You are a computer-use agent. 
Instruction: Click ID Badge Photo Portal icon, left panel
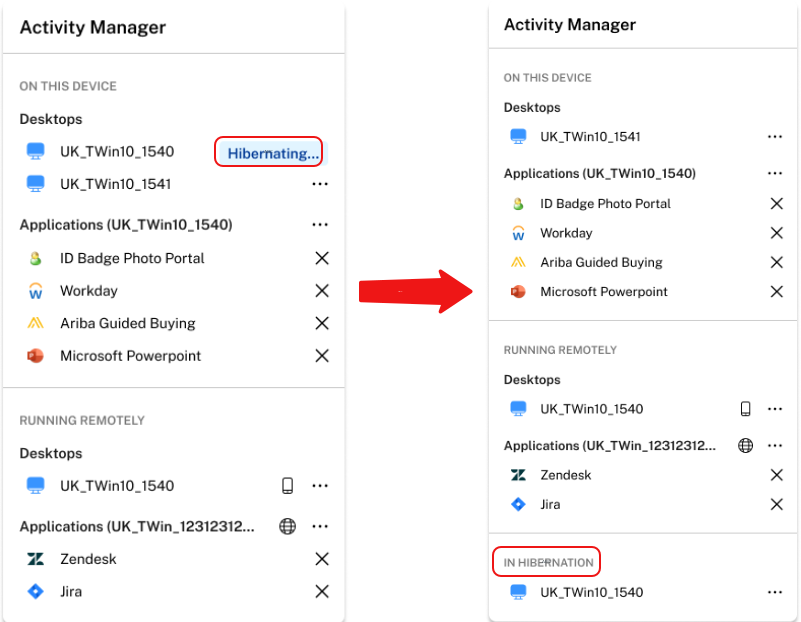tap(36, 258)
